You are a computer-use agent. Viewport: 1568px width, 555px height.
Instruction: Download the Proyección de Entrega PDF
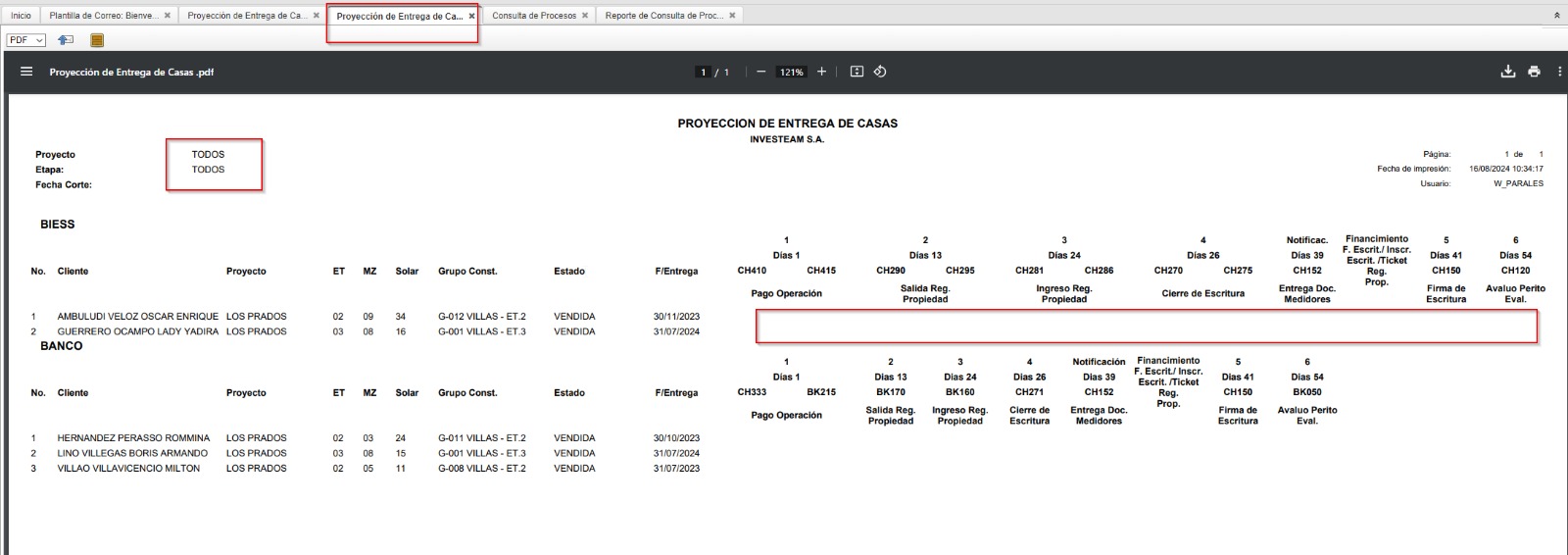(x=1507, y=72)
